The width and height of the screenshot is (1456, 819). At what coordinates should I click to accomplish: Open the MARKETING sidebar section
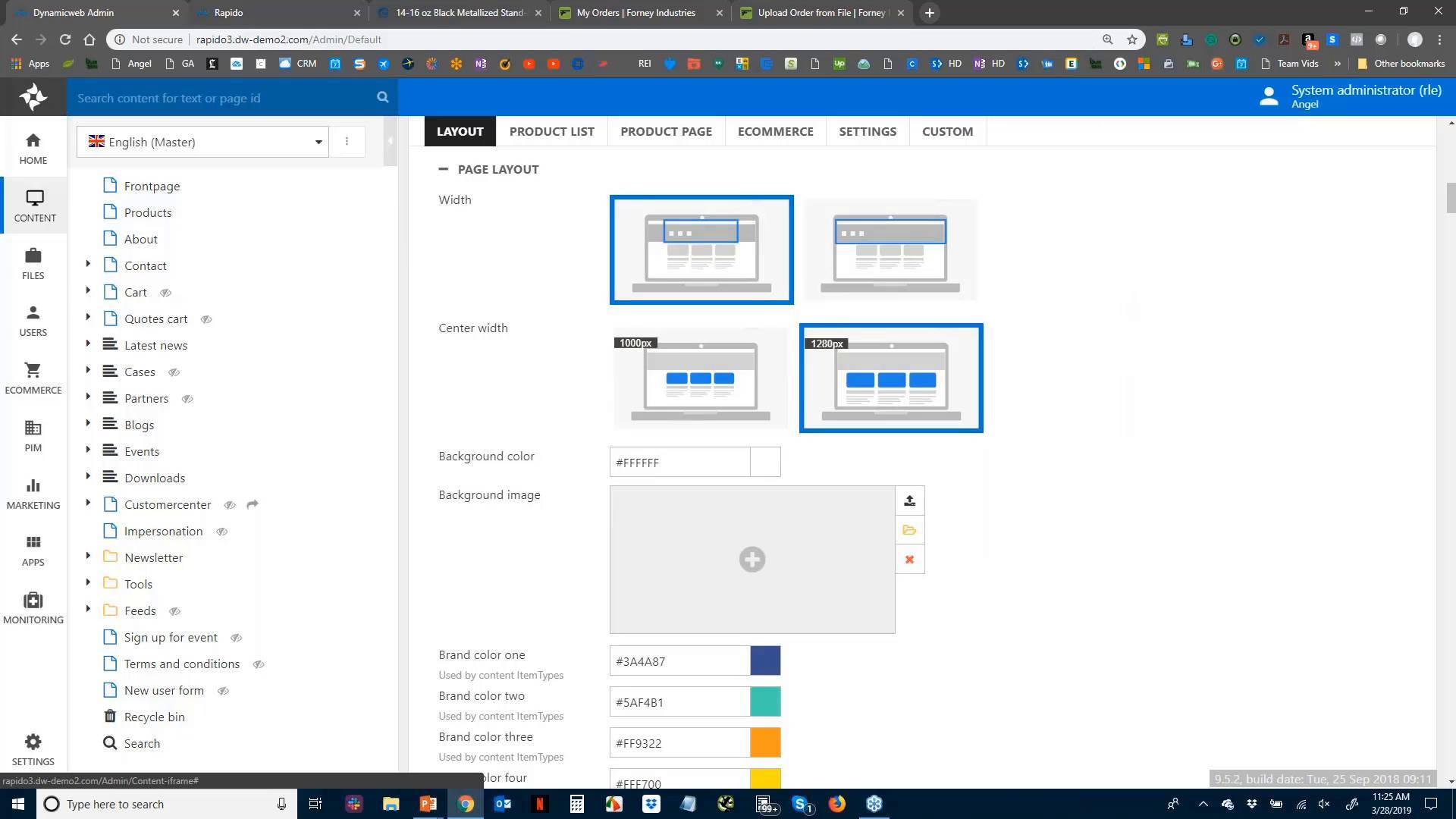[33, 492]
